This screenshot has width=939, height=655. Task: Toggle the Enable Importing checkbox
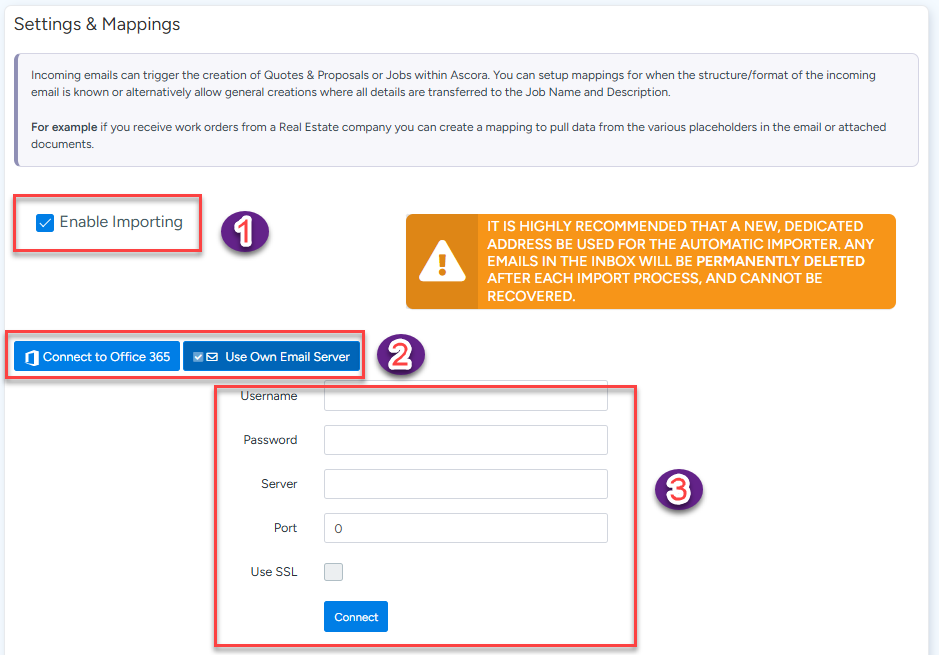pyautogui.click(x=45, y=223)
